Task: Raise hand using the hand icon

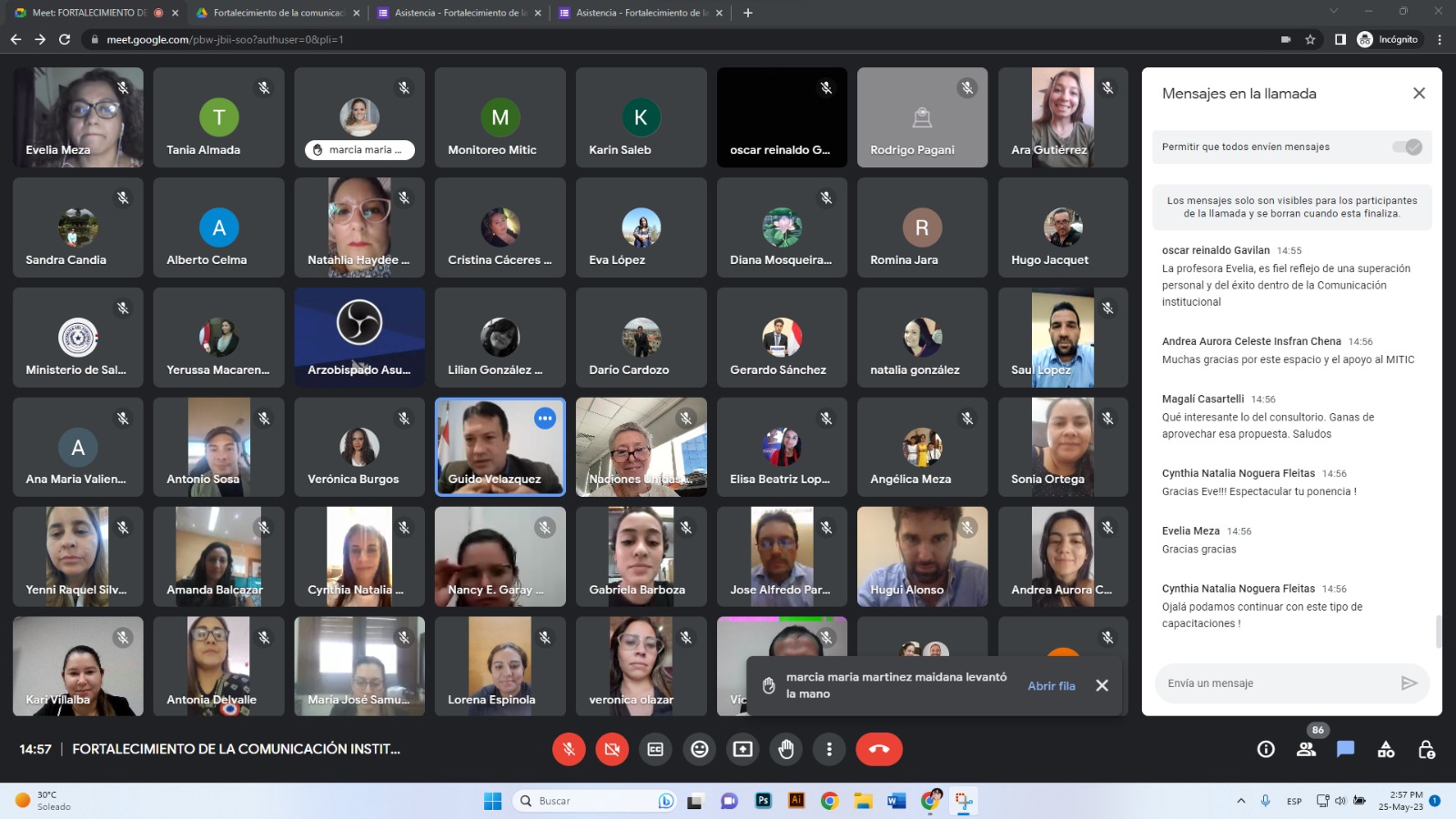Action: click(x=786, y=749)
